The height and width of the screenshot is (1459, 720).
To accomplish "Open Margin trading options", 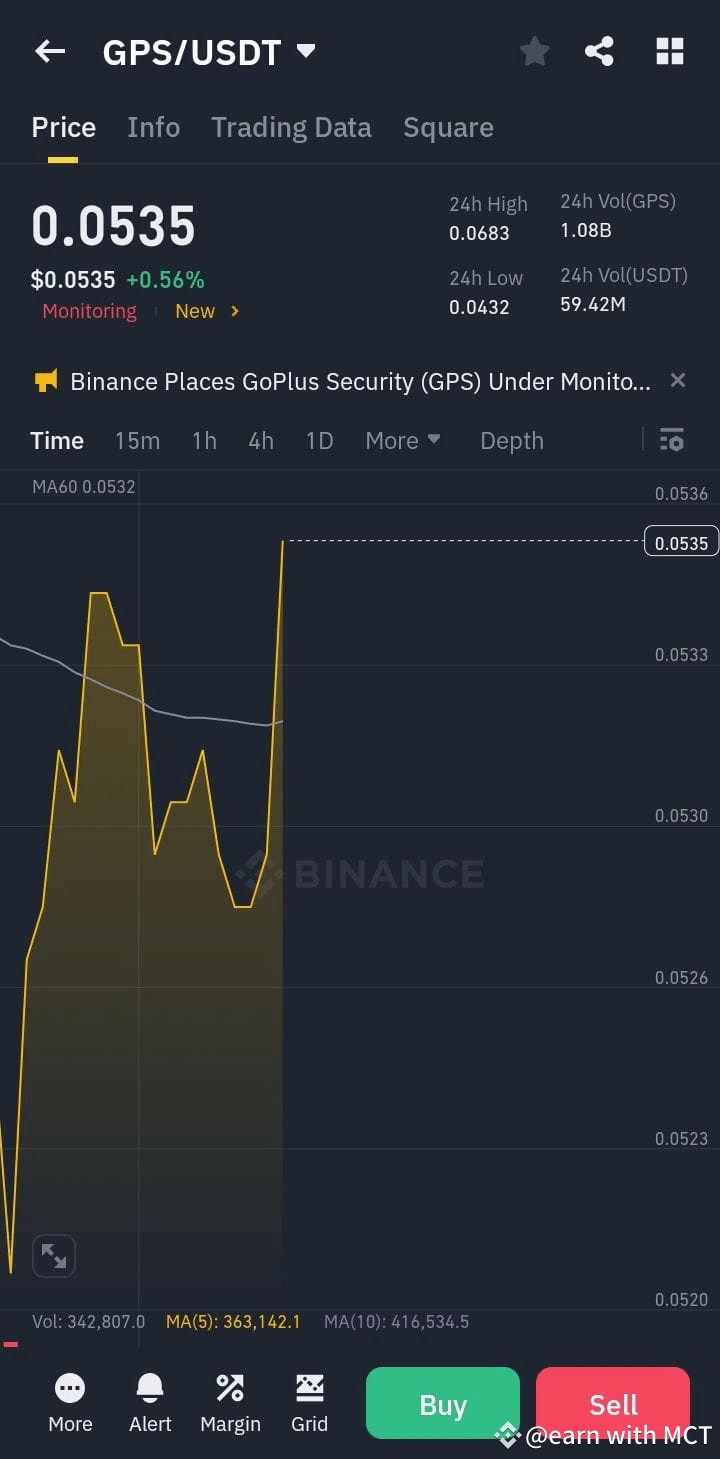I will [229, 1403].
